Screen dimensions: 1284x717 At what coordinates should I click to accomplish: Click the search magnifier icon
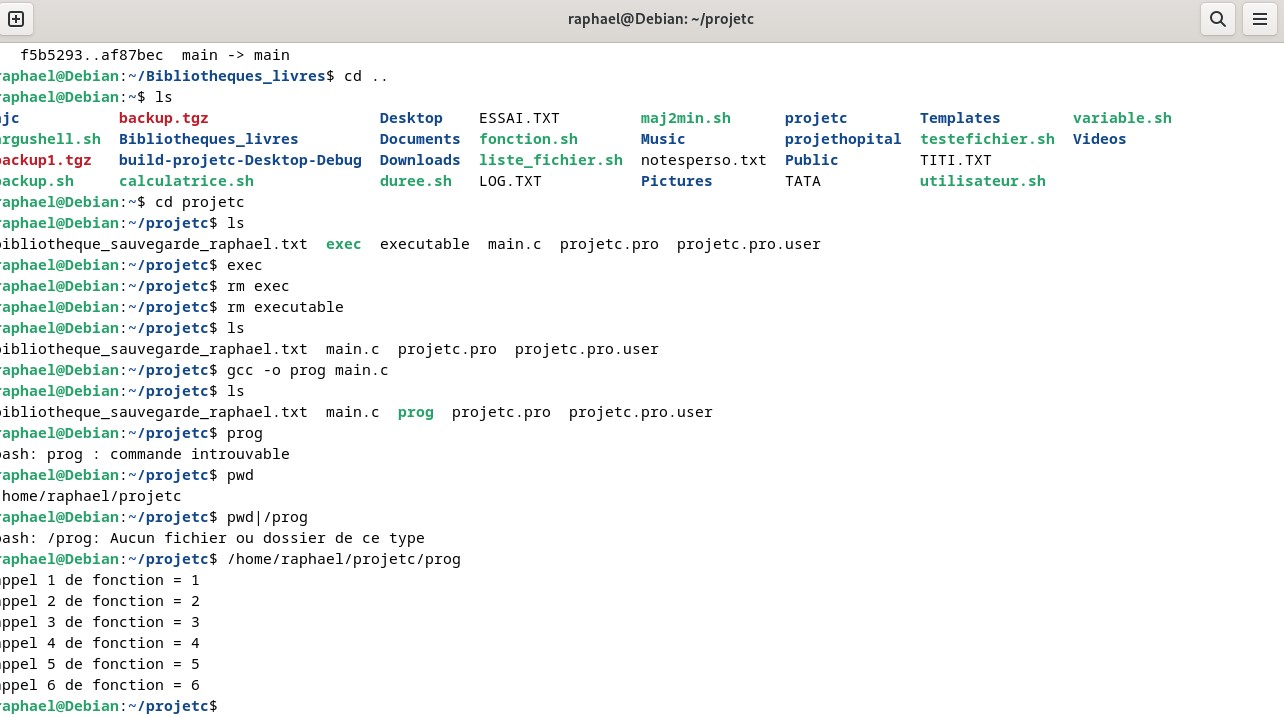(1217, 19)
